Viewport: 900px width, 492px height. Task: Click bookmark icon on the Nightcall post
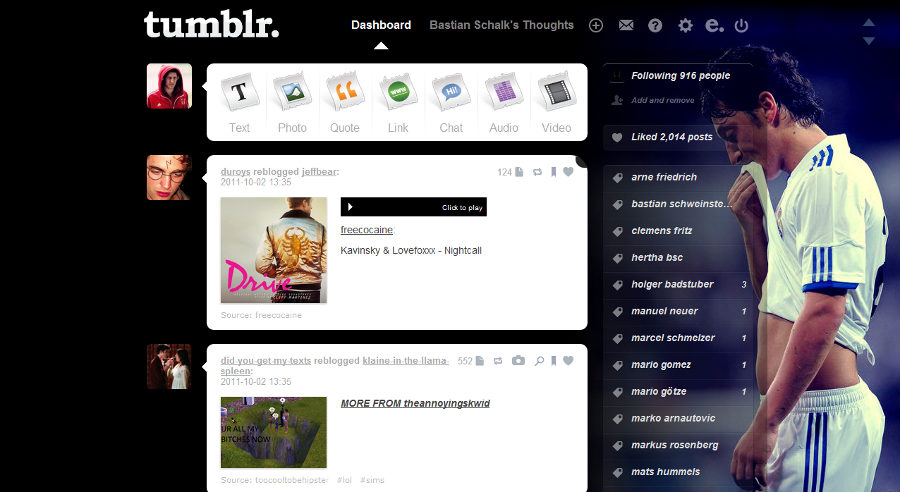pyautogui.click(x=553, y=172)
